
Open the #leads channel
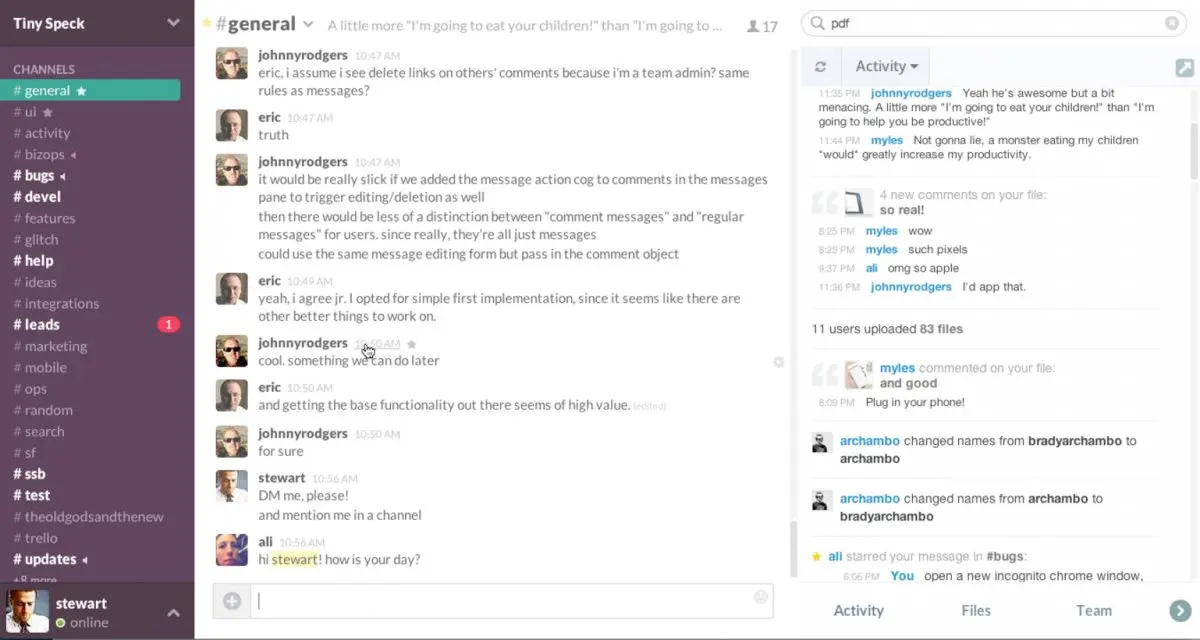pyautogui.click(x=42, y=324)
